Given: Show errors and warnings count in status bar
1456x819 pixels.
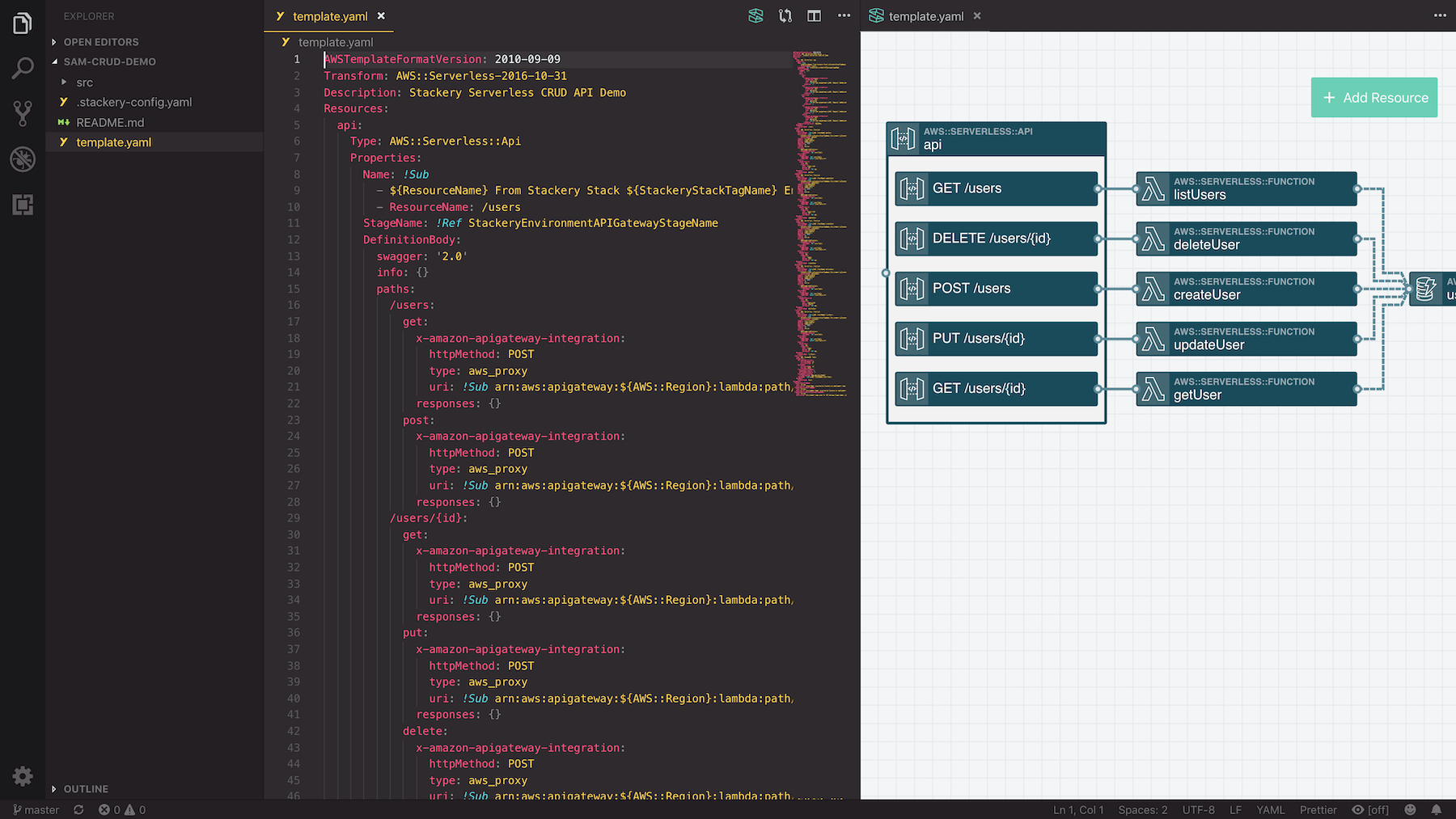Looking at the screenshot, I should 122,809.
